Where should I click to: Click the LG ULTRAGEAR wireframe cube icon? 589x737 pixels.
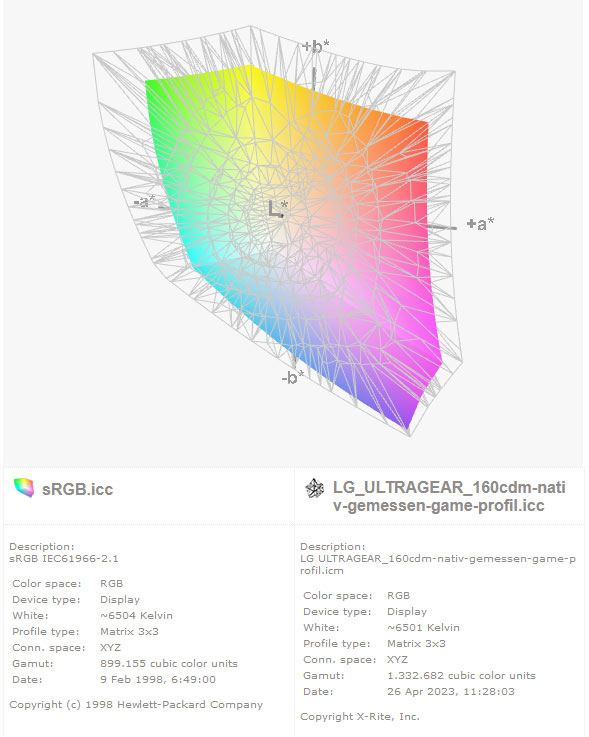point(314,488)
